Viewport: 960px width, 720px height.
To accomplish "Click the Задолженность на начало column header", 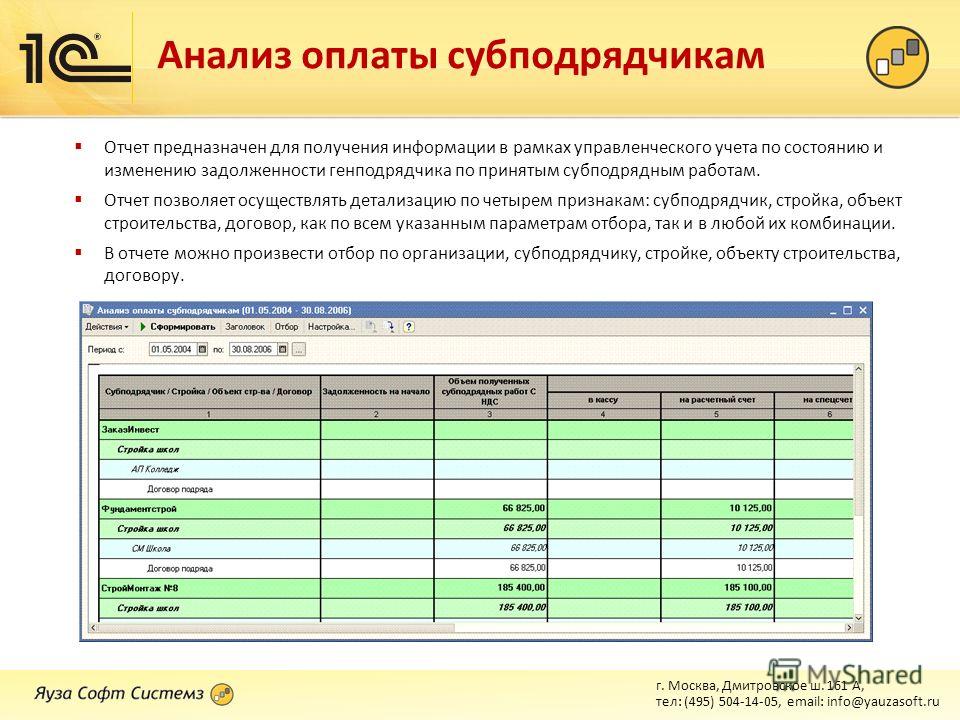I will tap(377, 392).
